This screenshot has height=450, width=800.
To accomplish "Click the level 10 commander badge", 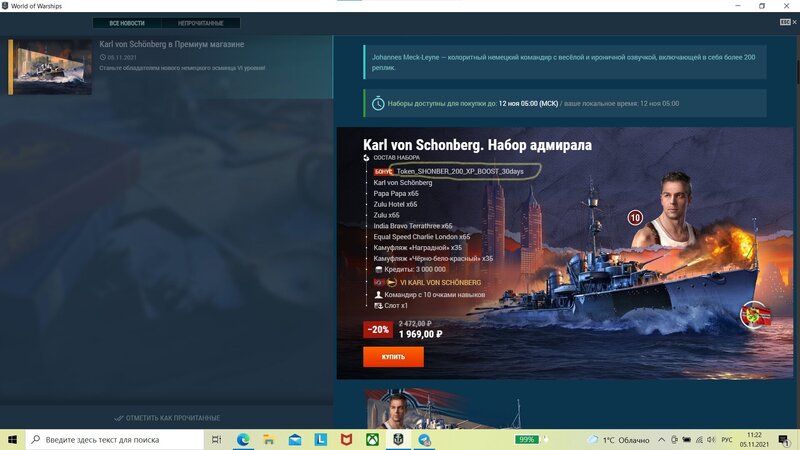I will (635, 218).
